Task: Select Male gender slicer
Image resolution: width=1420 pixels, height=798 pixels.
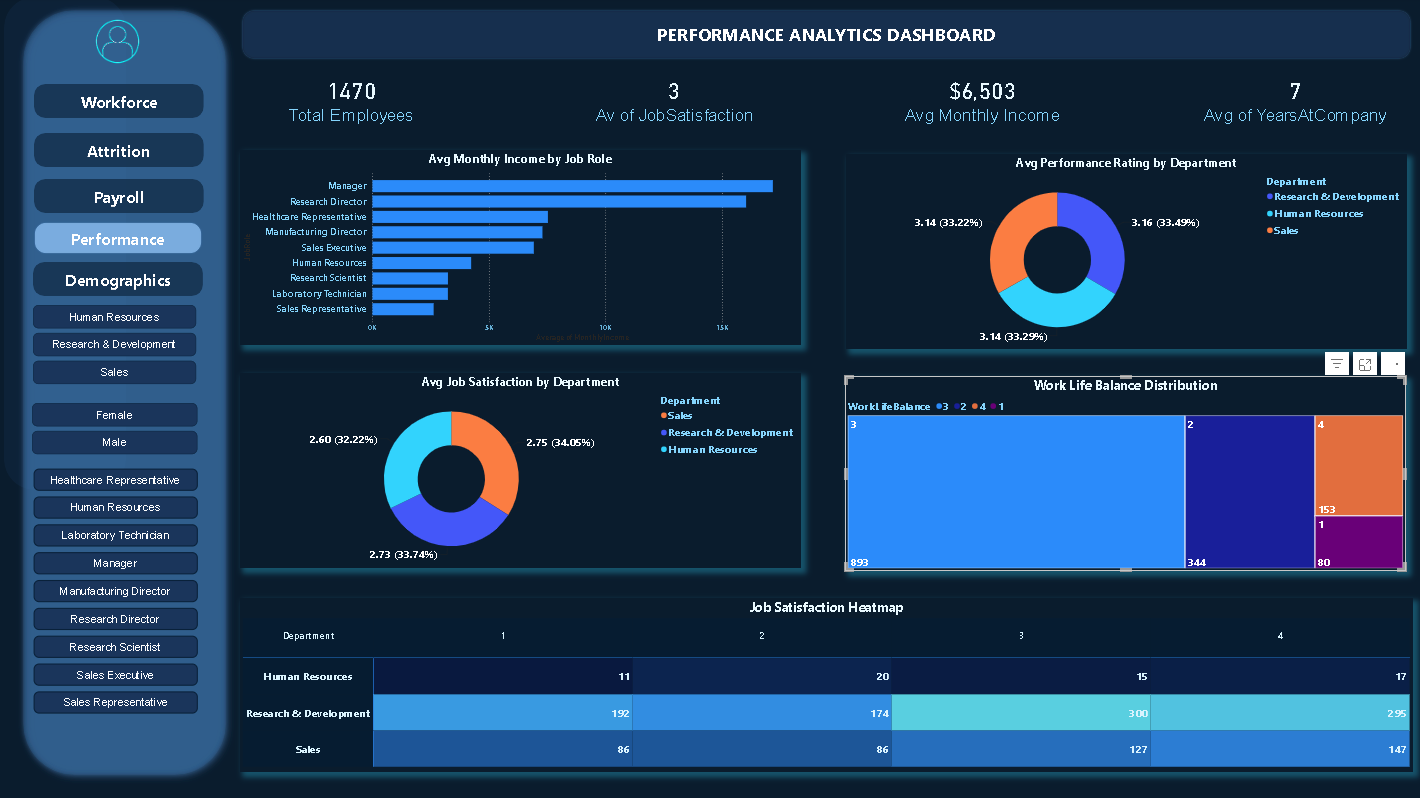Action: click(114, 442)
